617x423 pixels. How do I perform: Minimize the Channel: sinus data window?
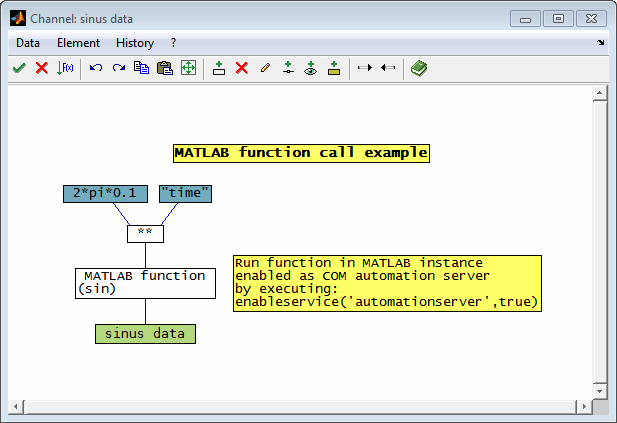[x=525, y=19]
